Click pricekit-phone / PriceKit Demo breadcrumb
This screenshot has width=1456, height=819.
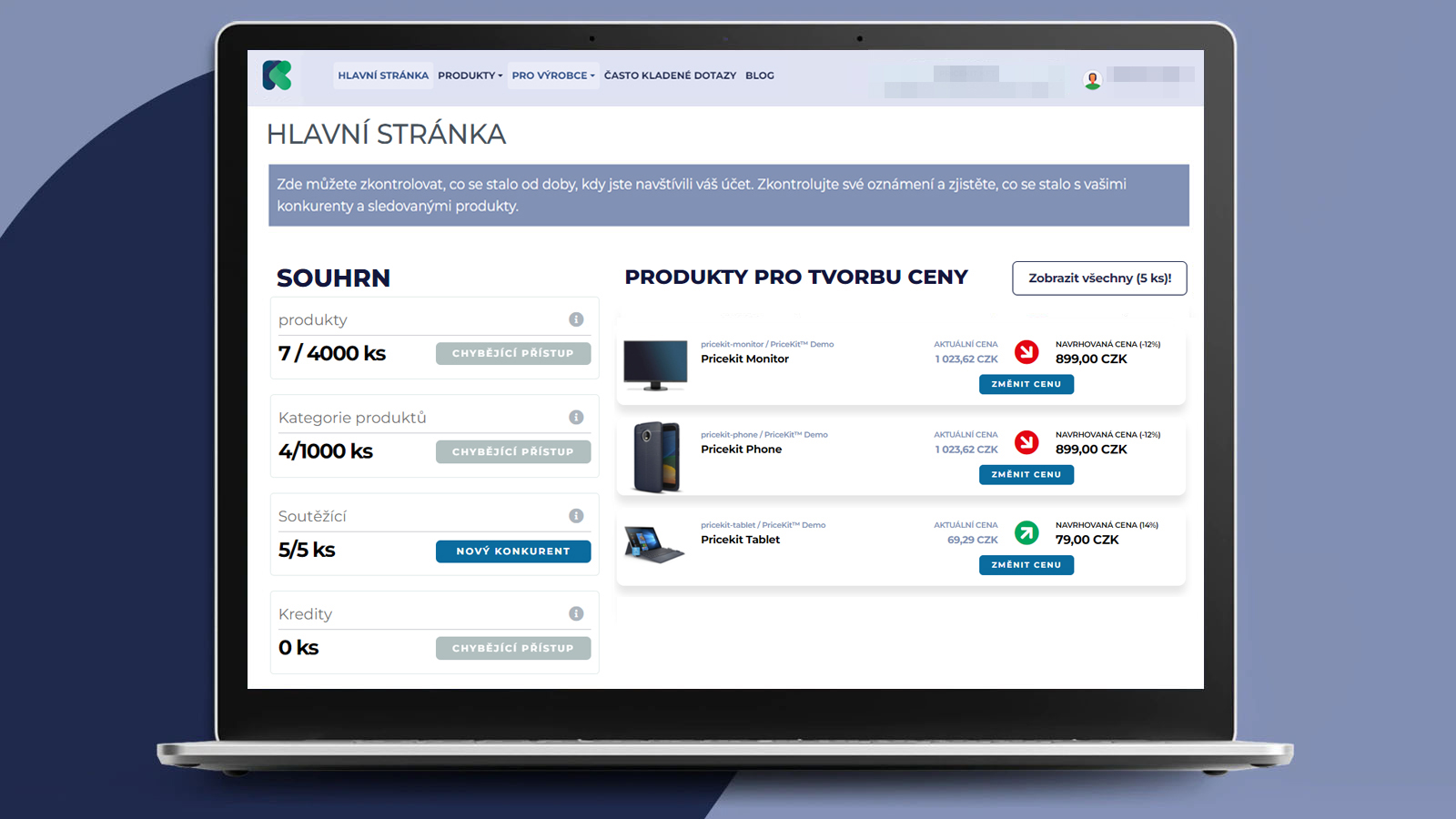(764, 434)
